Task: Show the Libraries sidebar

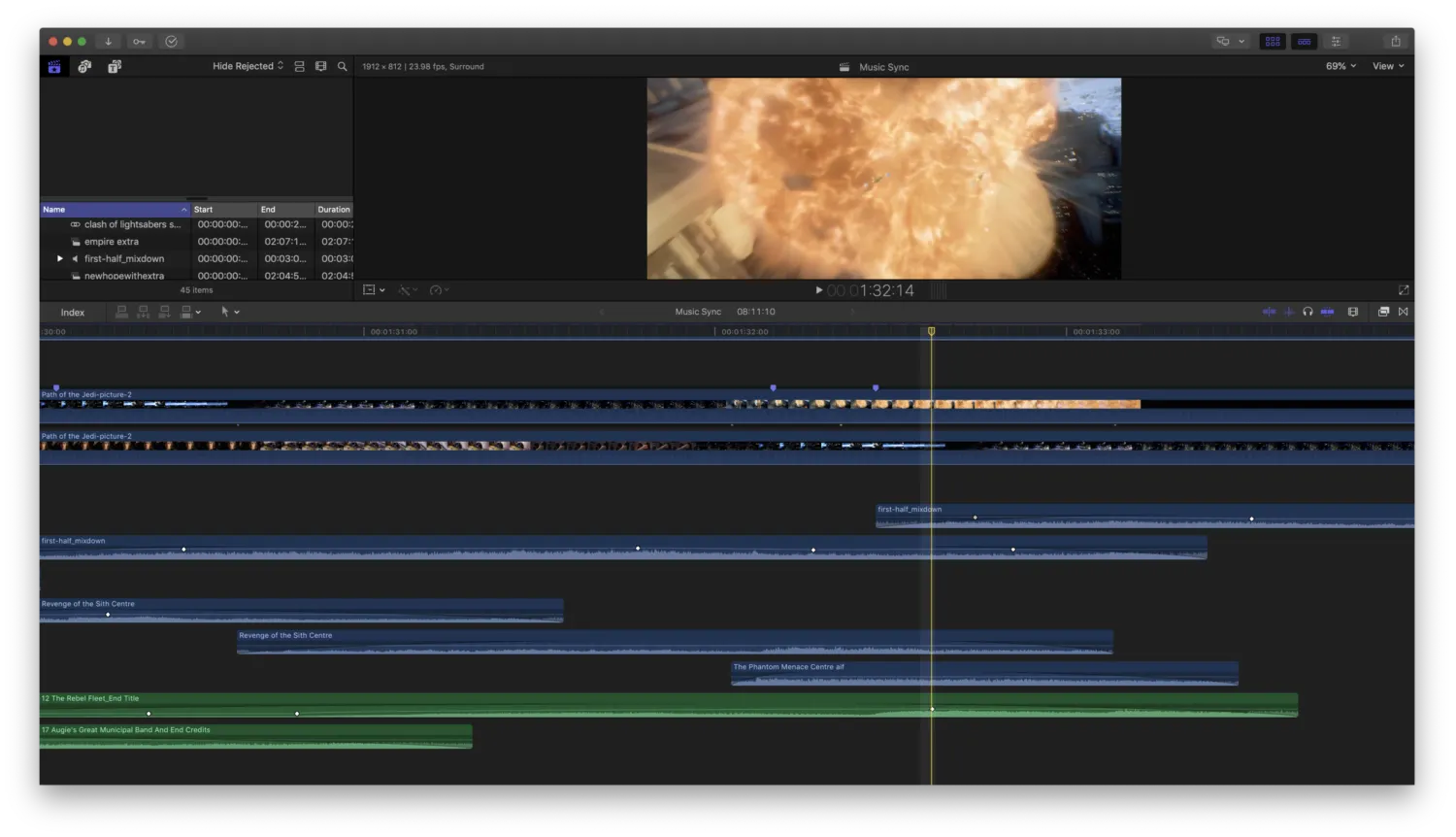Action: point(54,66)
